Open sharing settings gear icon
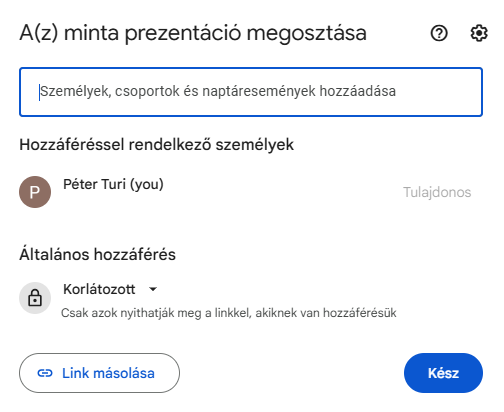Viewport: 504px width, 412px height. (479, 33)
